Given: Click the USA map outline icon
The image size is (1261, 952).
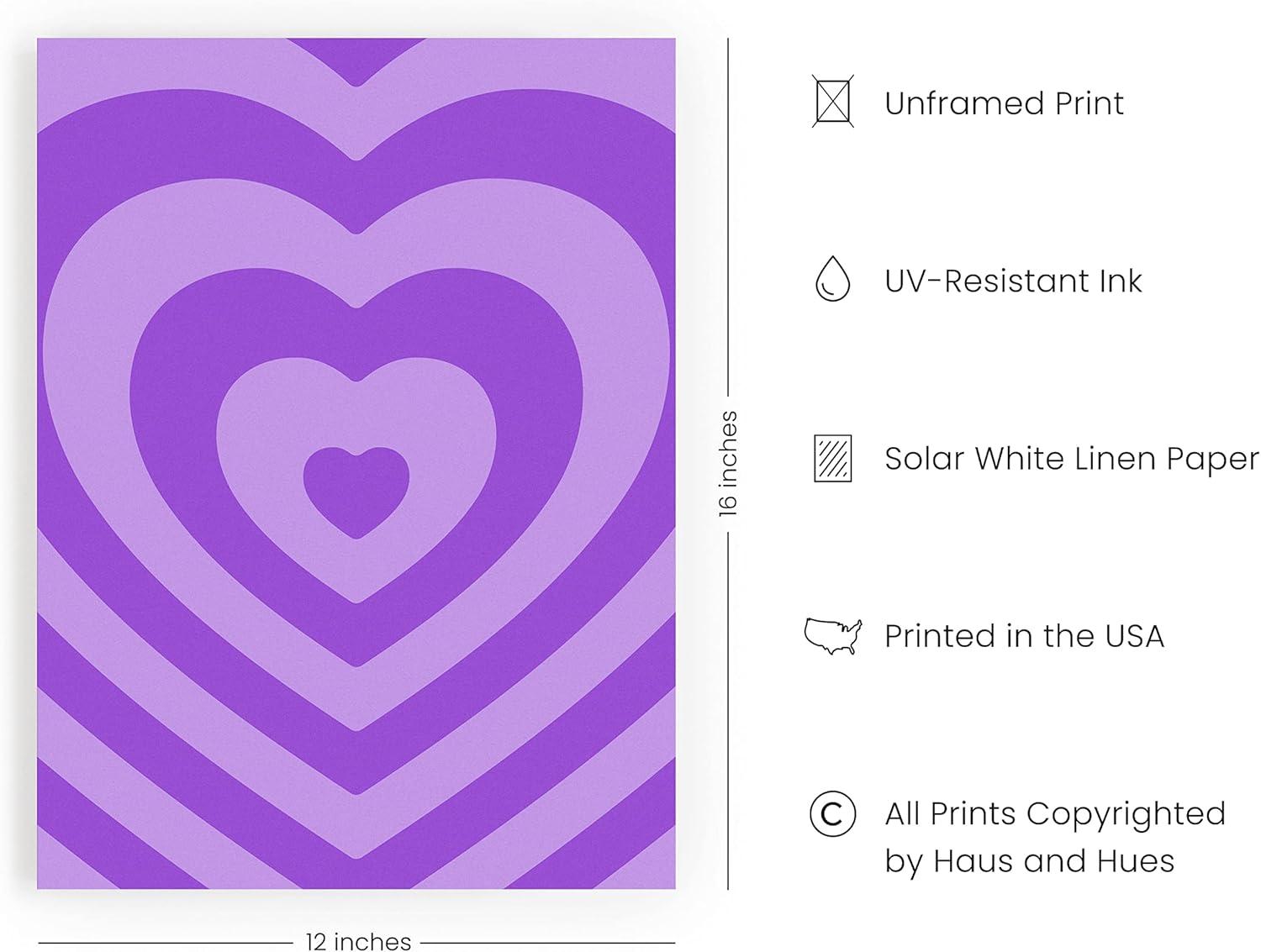Looking at the screenshot, I should click(833, 636).
